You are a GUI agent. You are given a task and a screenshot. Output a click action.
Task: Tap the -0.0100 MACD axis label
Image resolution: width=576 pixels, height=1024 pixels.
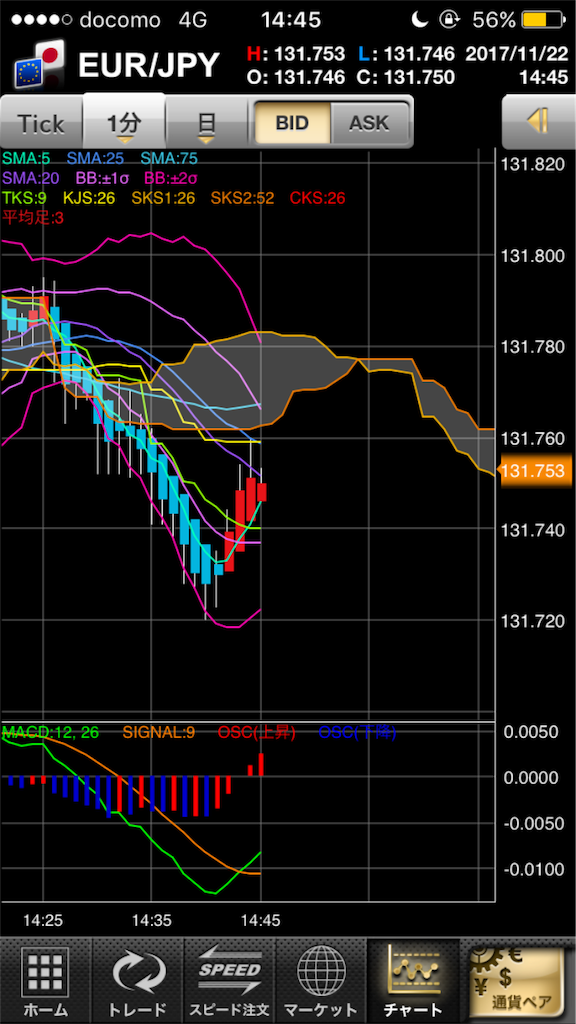(x=535, y=869)
